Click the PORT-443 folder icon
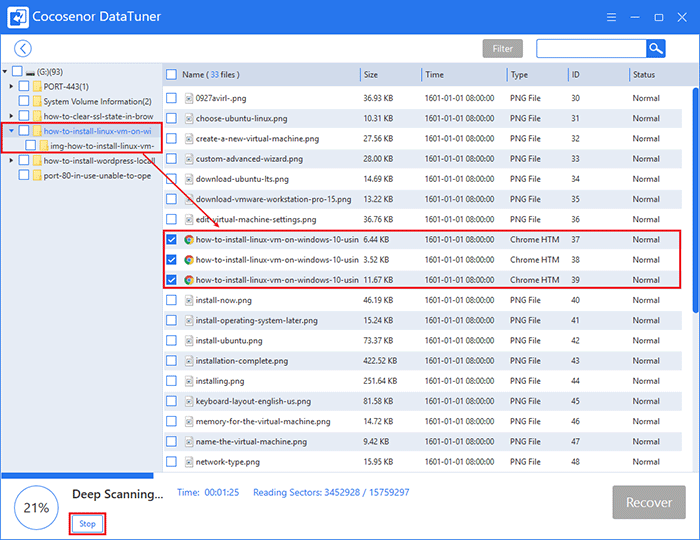This screenshot has width=700, height=540. pyautogui.click(x=37, y=86)
